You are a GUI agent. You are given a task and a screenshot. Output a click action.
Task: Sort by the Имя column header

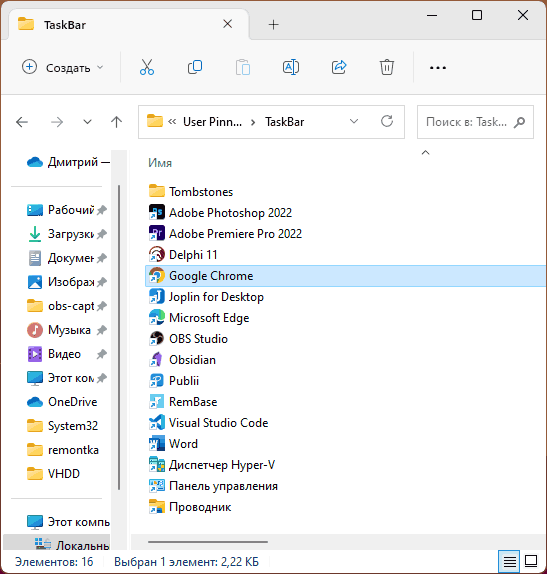coord(160,163)
